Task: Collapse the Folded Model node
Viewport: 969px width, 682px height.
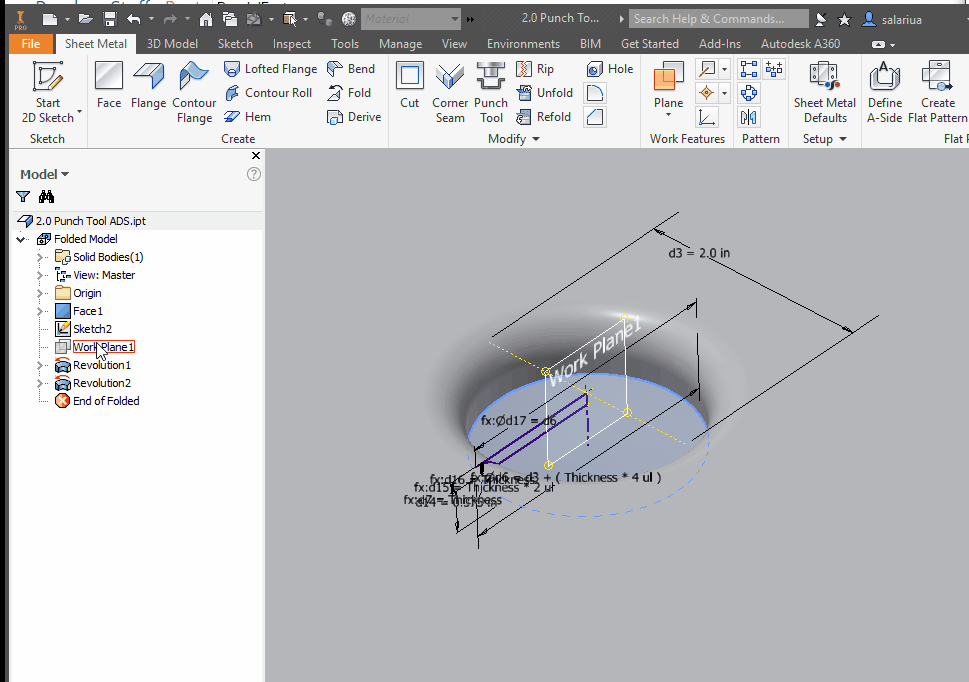Action: pyautogui.click(x=22, y=239)
